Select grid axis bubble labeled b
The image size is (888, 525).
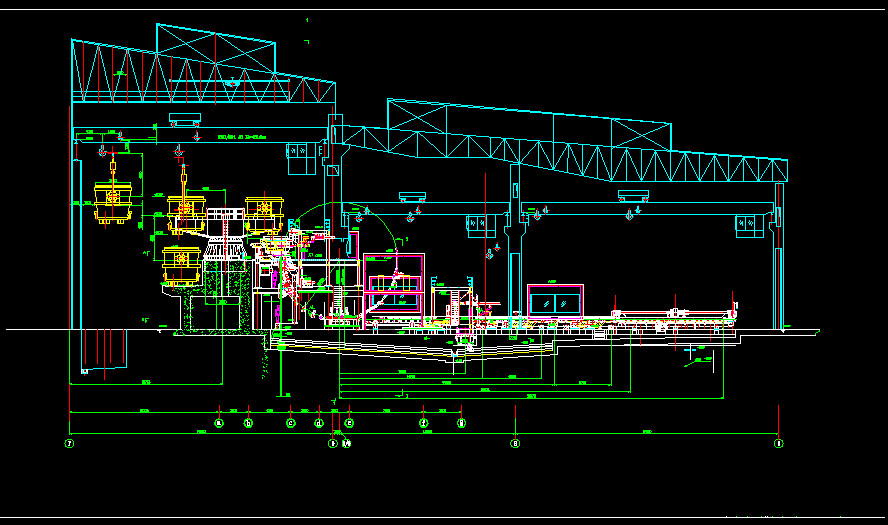point(248,423)
